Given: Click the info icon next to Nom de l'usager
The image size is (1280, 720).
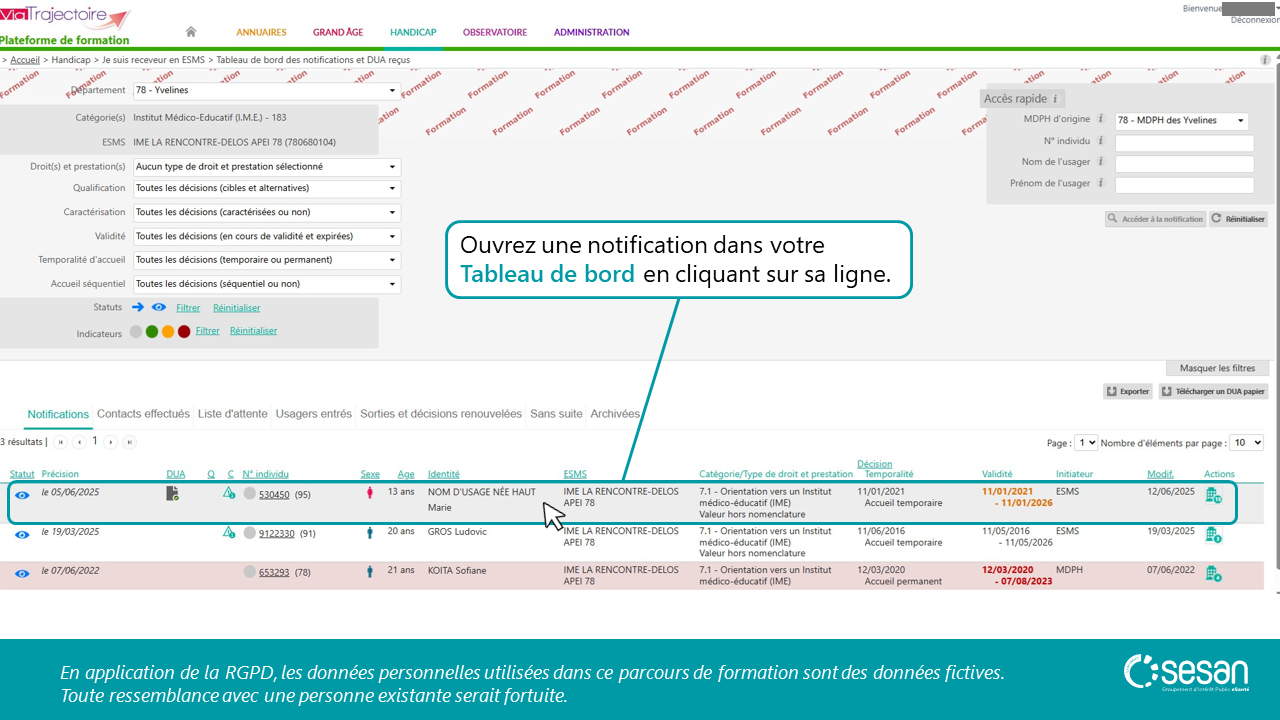Looking at the screenshot, I should tap(1100, 162).
